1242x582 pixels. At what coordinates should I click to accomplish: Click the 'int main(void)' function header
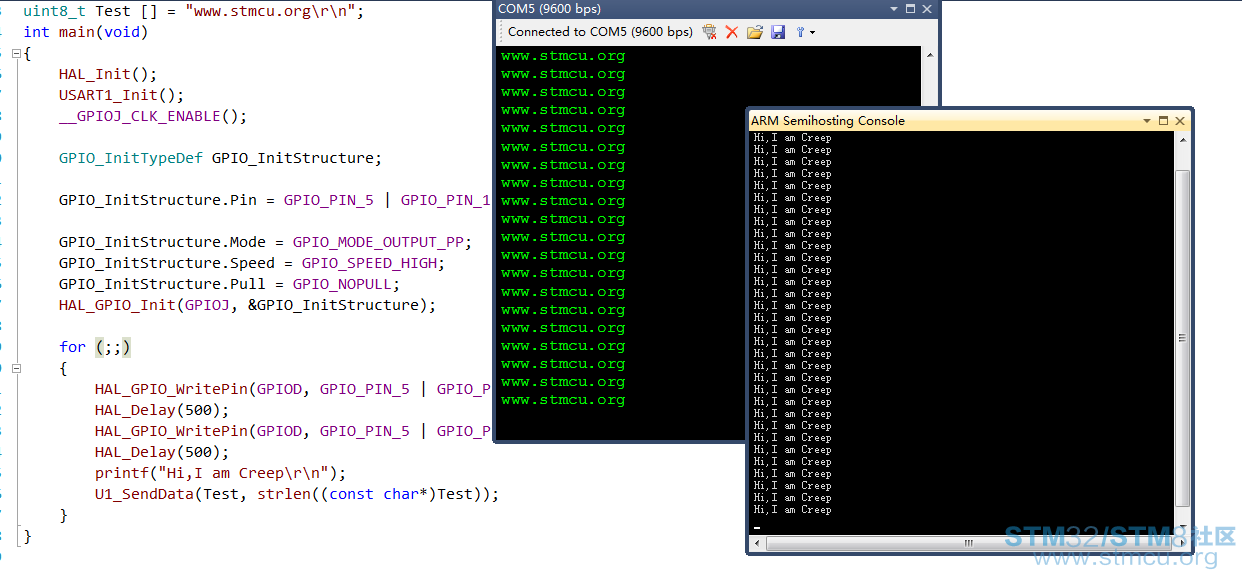pos(86,32)
